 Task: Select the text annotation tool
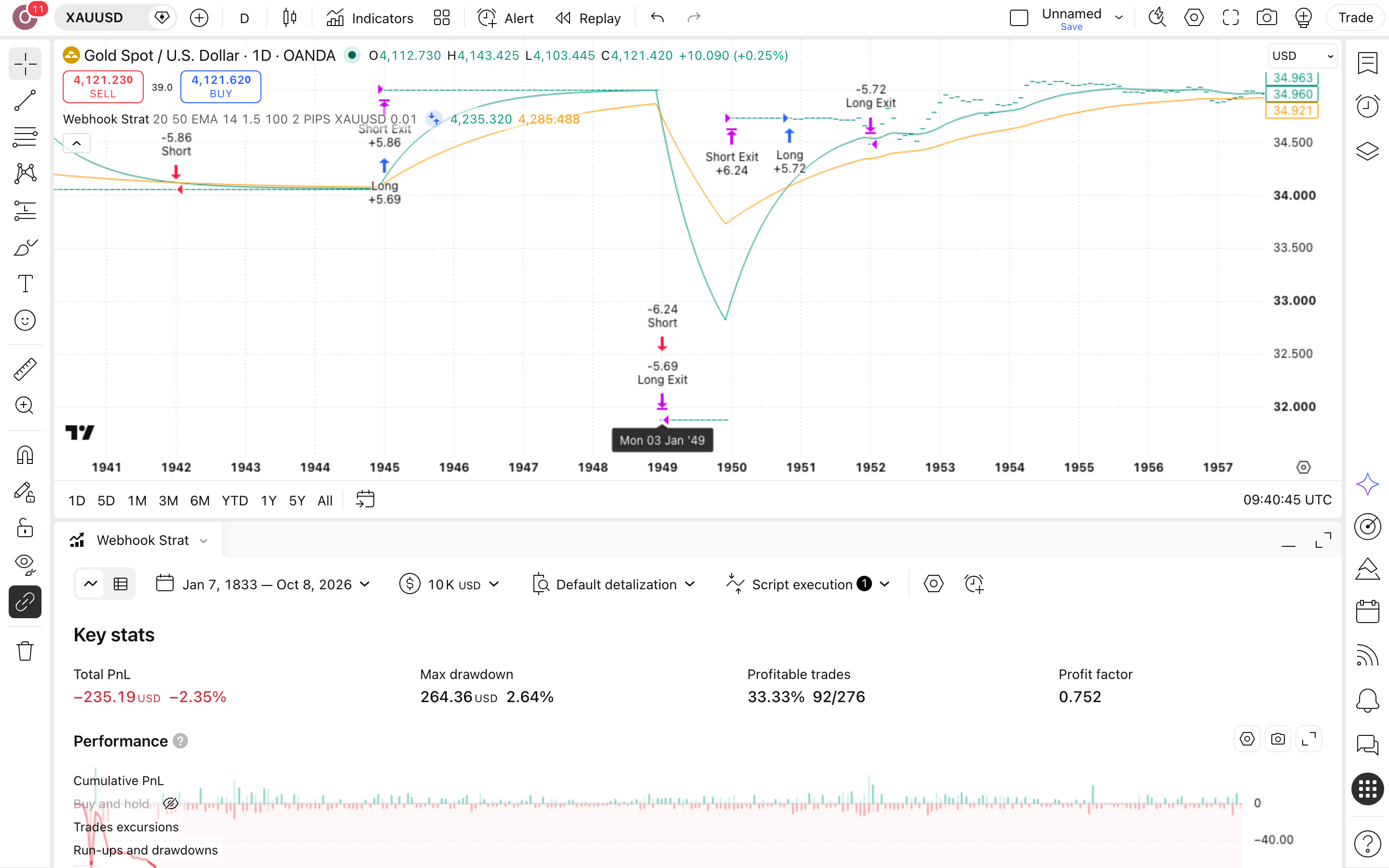pyautogui.click(x=25, y=284)
